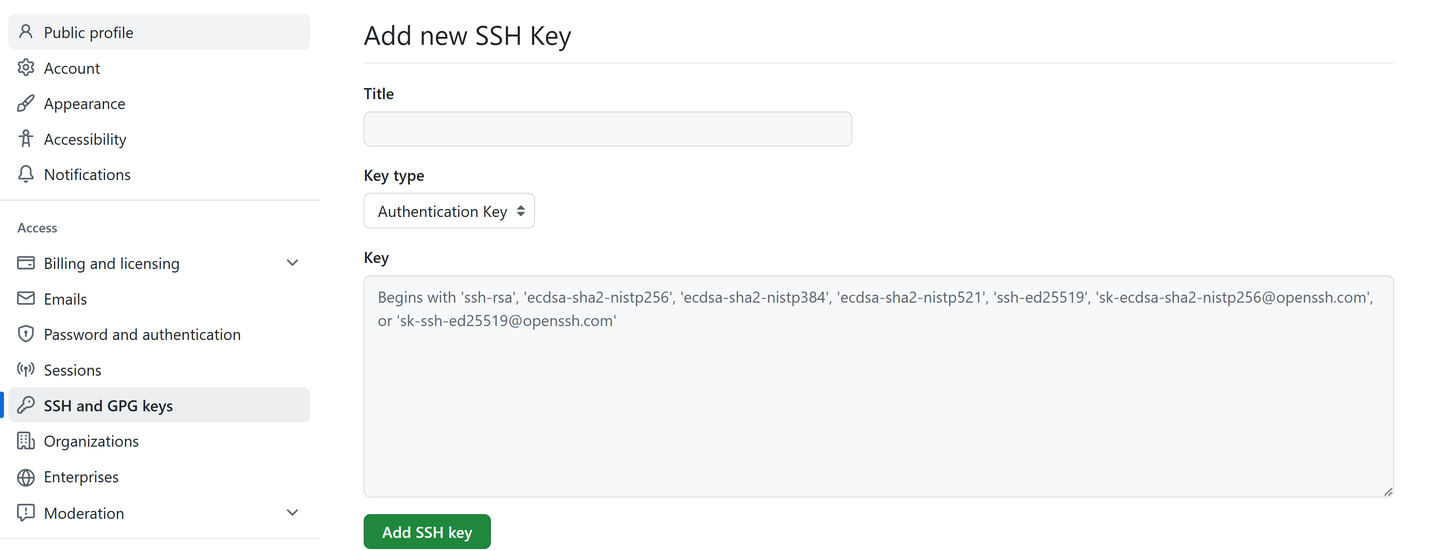
Task: Click the Password and authentication shield icon
Action: pos(26,334)
